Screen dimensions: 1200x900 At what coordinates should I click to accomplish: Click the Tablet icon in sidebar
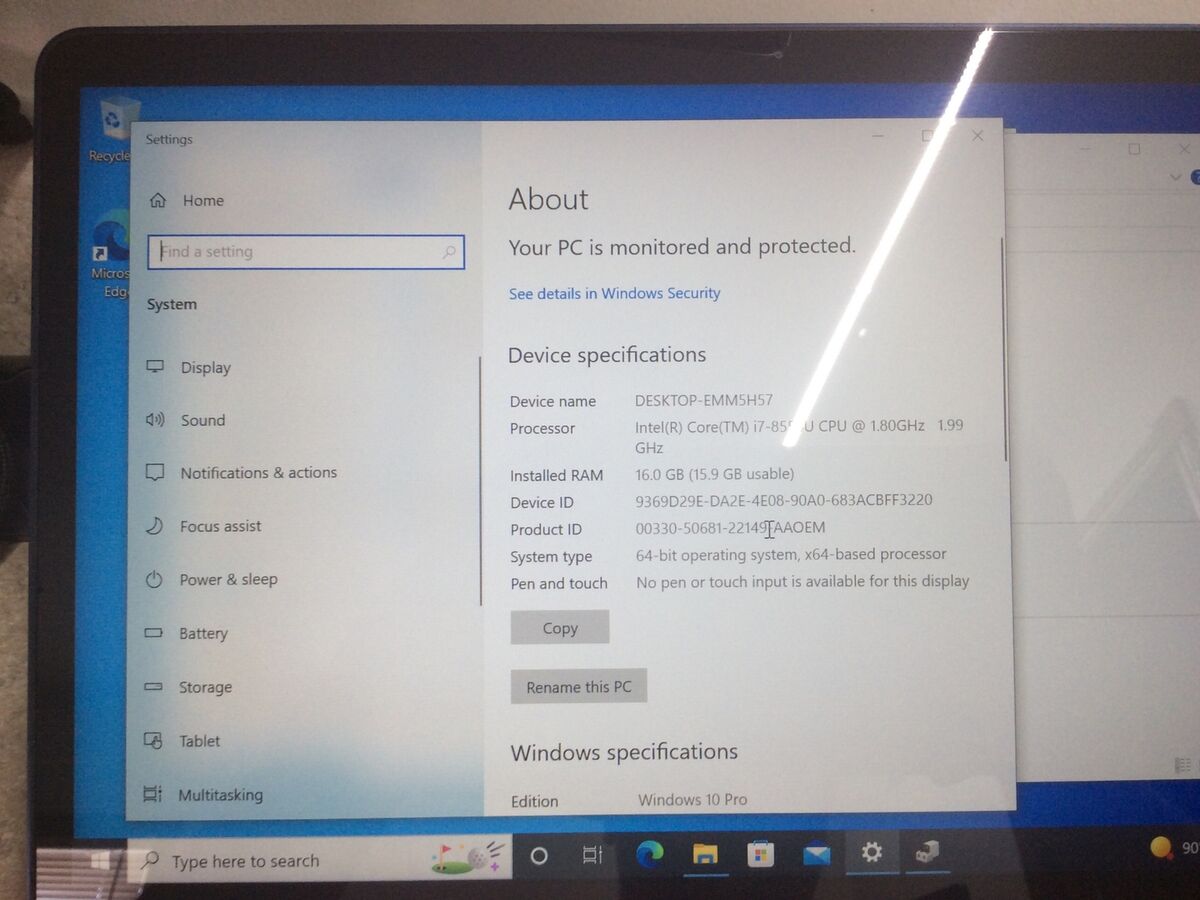[x=153, y=741]
